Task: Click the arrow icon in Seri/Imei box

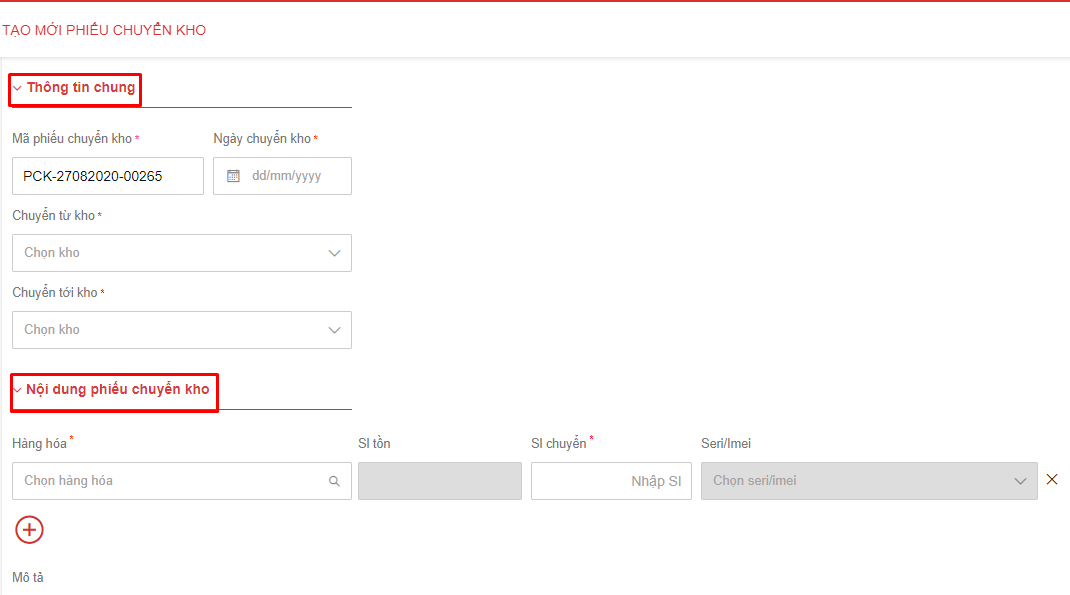Action: click(x=1020, y=481)
